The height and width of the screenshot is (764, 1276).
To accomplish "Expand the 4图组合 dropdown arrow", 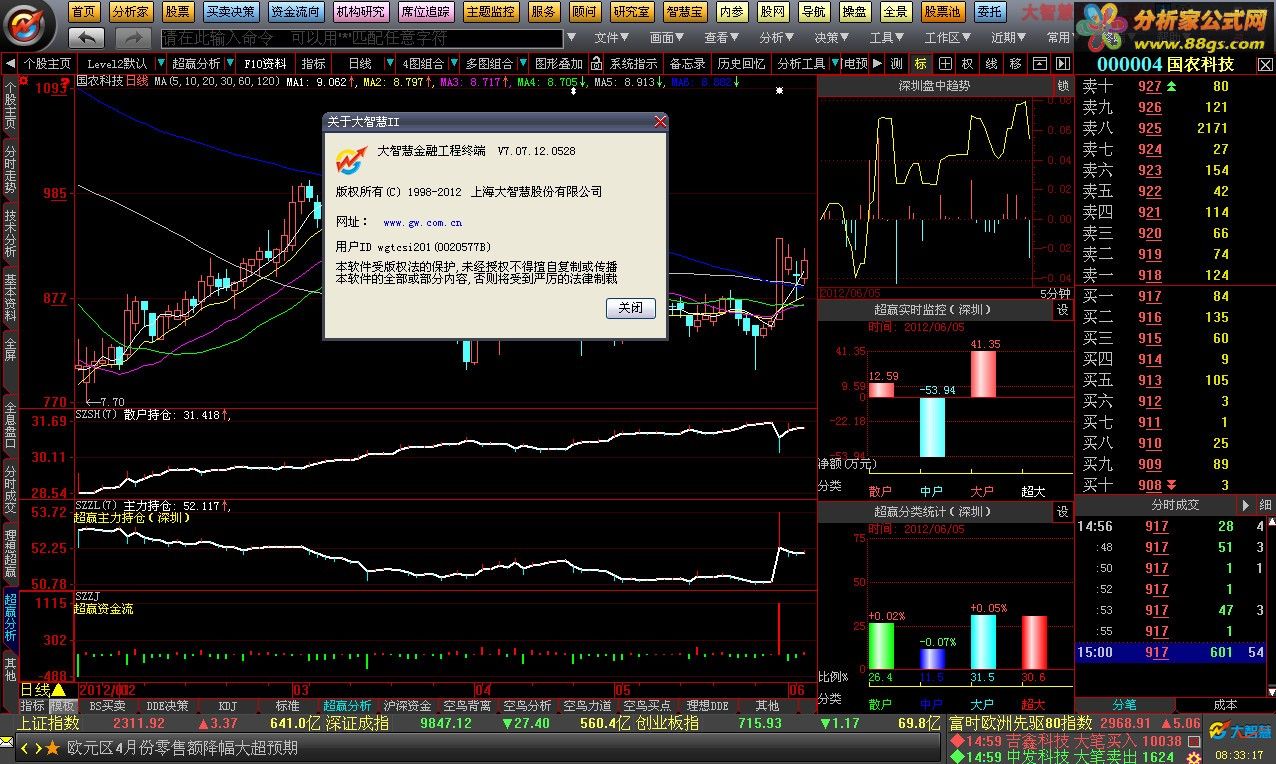I will tap(453, 63).
